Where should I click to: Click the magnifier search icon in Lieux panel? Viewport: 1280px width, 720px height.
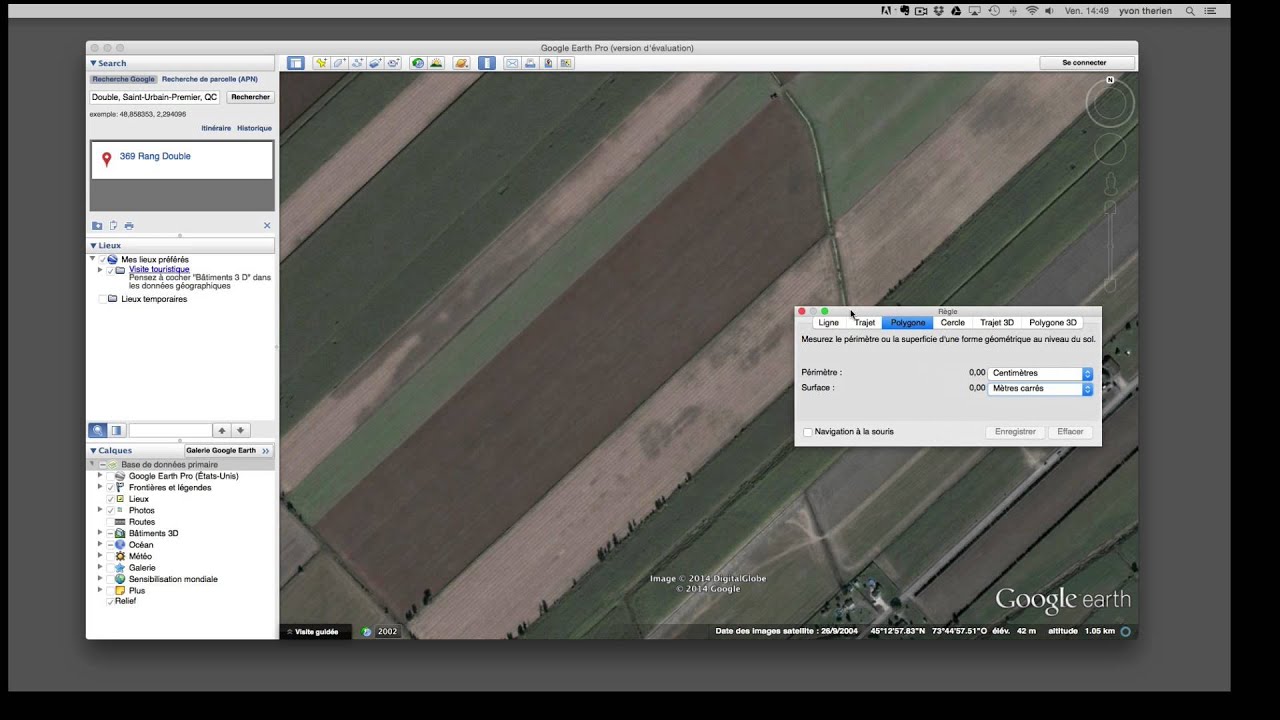[x=98, y=430]
